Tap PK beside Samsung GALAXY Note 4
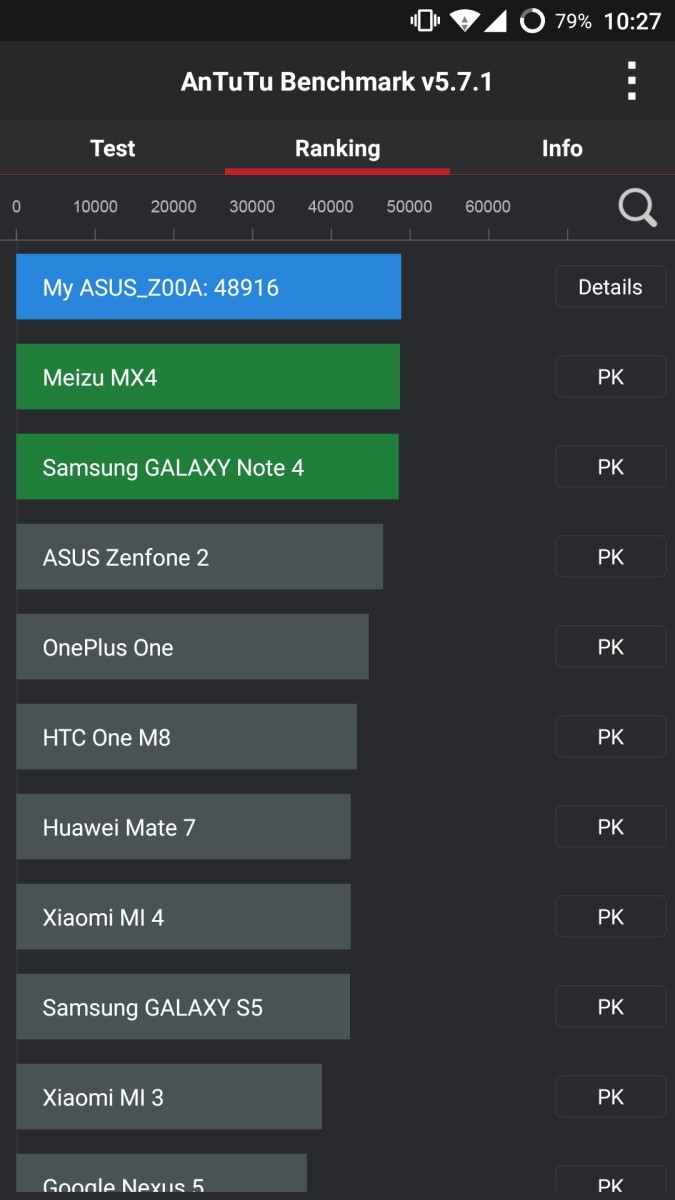675x1200 pixels. (610, 467)
